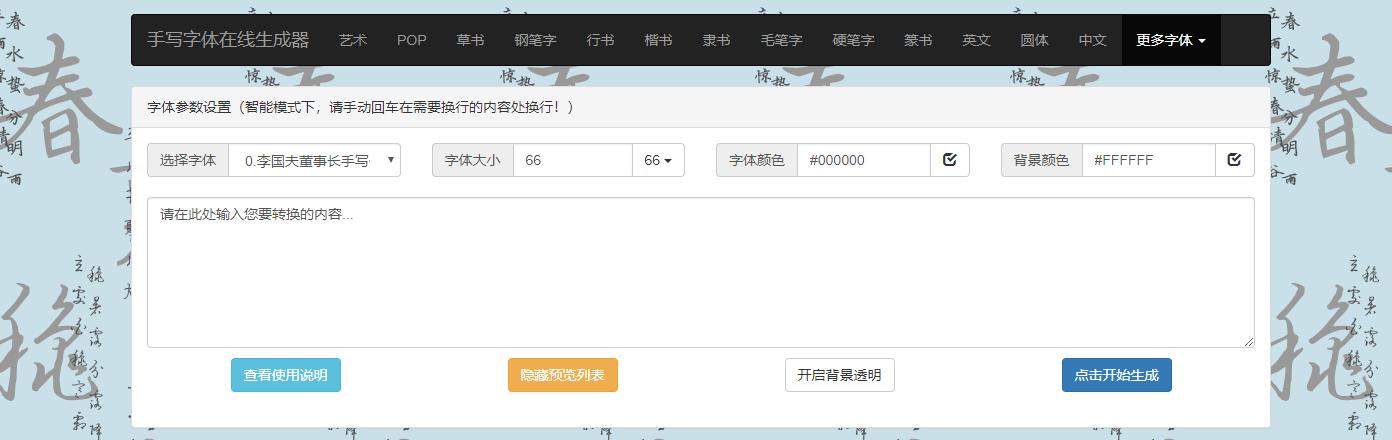
Task: Select the 钢笔字 nav item
Action: pos(535,40)
